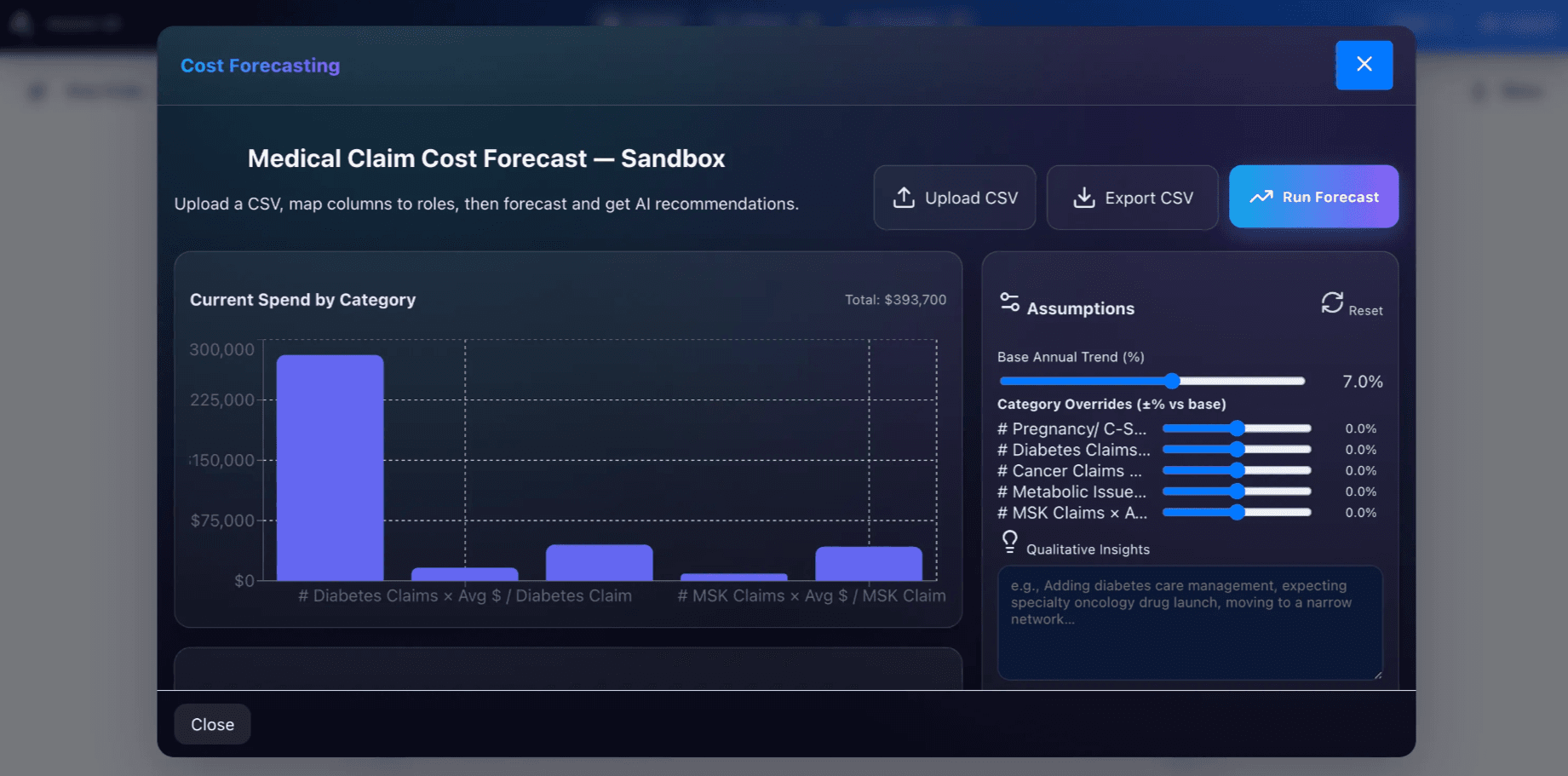The height and width of the screenshot is (776, 1568).
Task: Click the 'Total: $393,700' label
Action: point(895,300)
